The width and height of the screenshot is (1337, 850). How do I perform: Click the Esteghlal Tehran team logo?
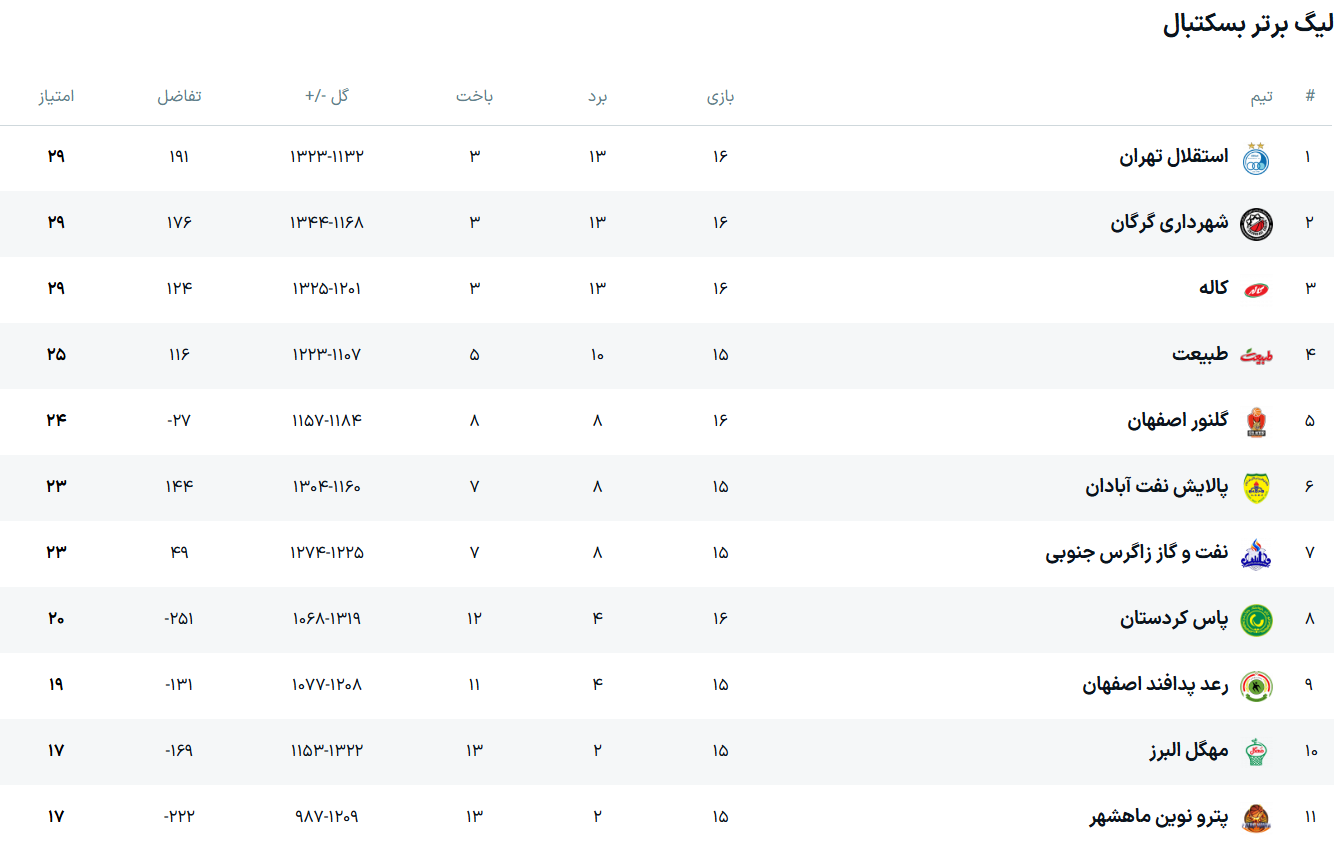click(x=1256, y=158)
